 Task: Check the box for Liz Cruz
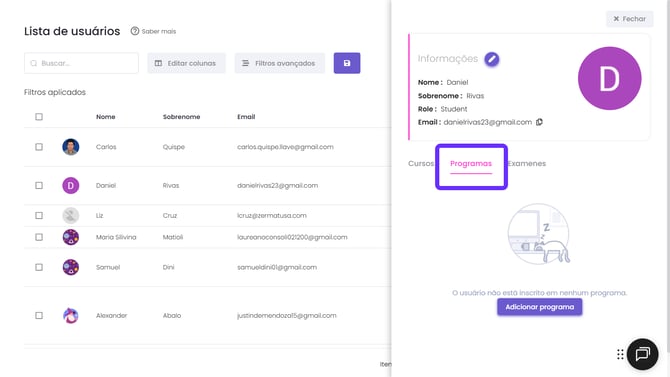(x=39, y=215)
